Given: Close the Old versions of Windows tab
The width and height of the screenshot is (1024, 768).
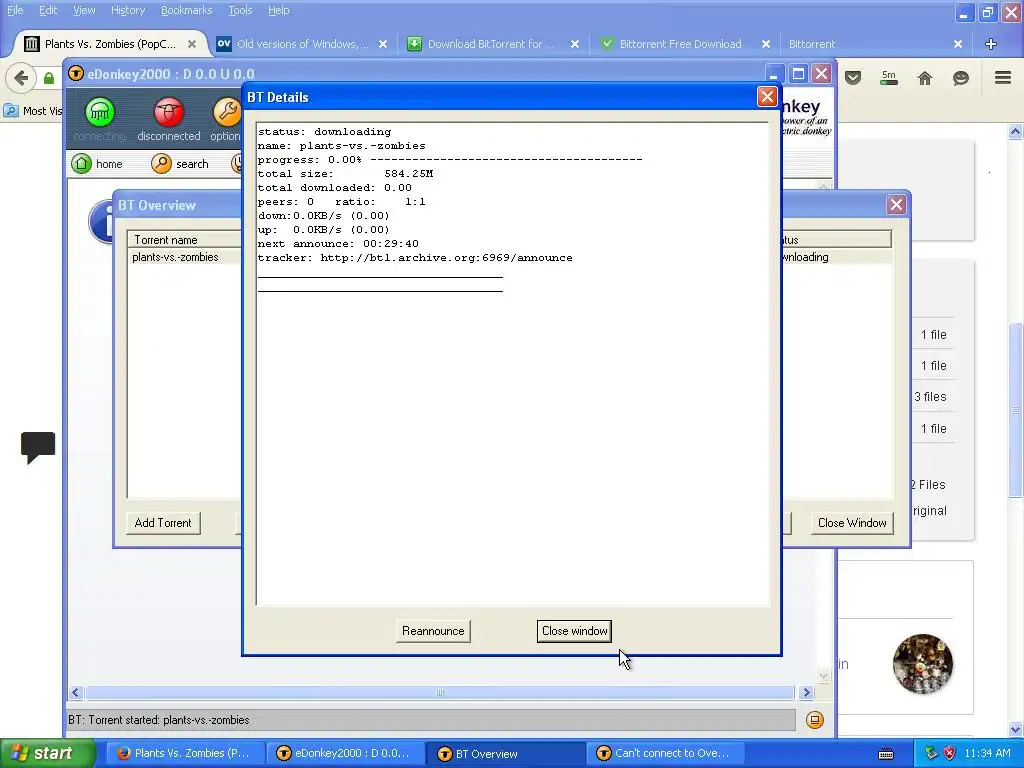Looking at the screenshot, I should point(383,44).
